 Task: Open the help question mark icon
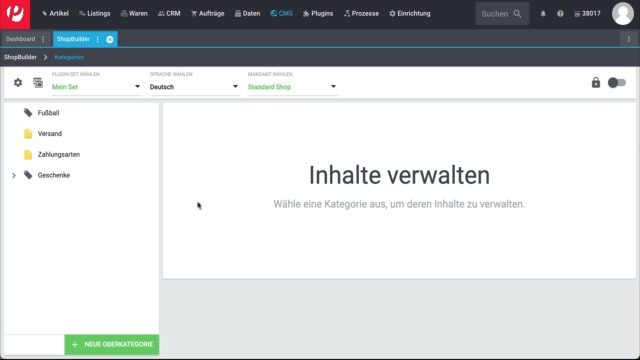click(x=560, y=13)
